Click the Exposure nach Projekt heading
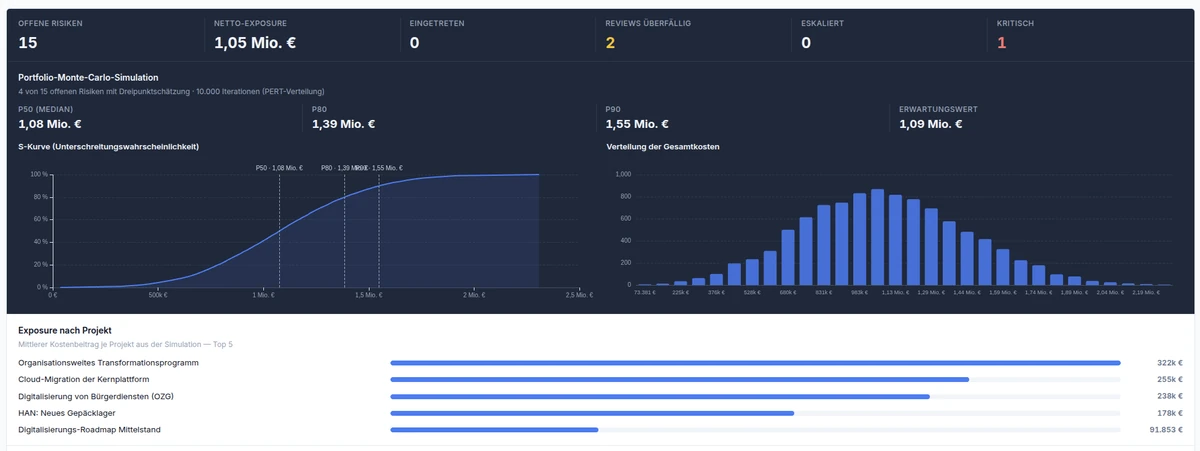Screen dimensions: 1200x451 click(65, 329)
